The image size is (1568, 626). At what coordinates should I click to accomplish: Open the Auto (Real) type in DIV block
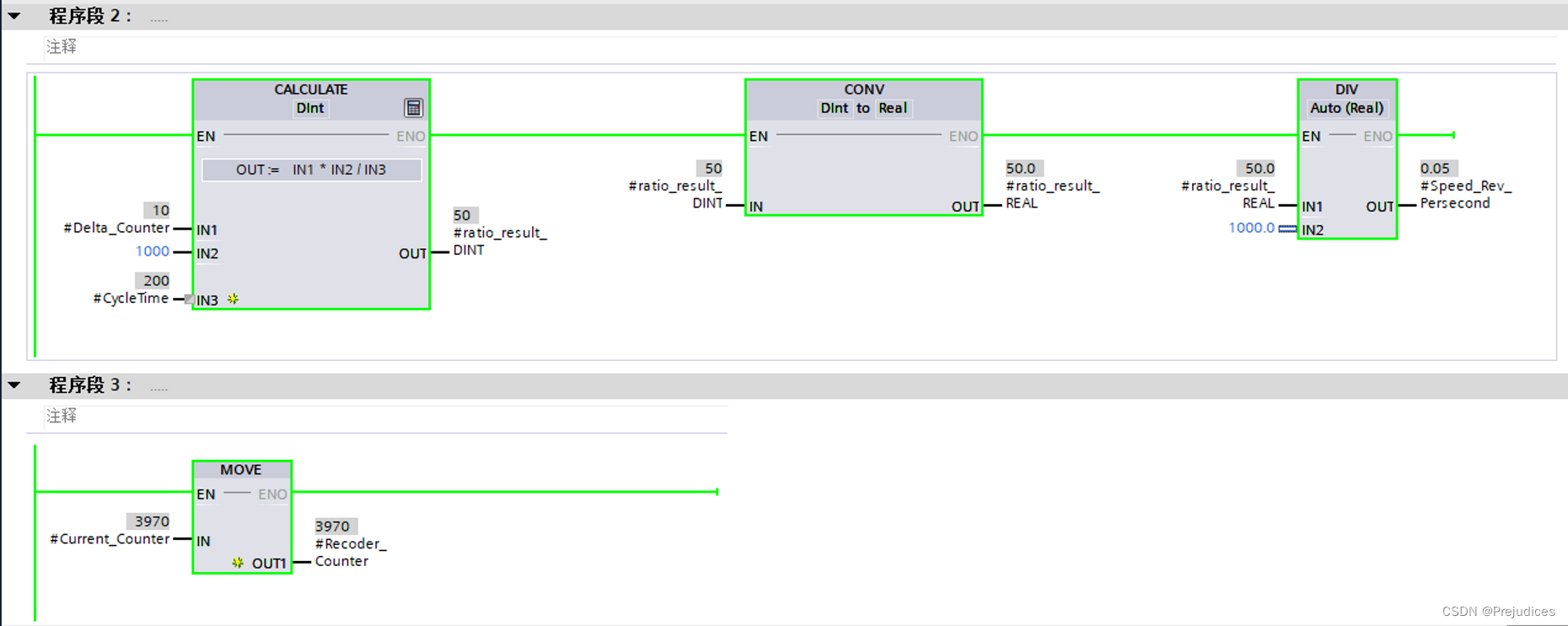[1346, 108]
